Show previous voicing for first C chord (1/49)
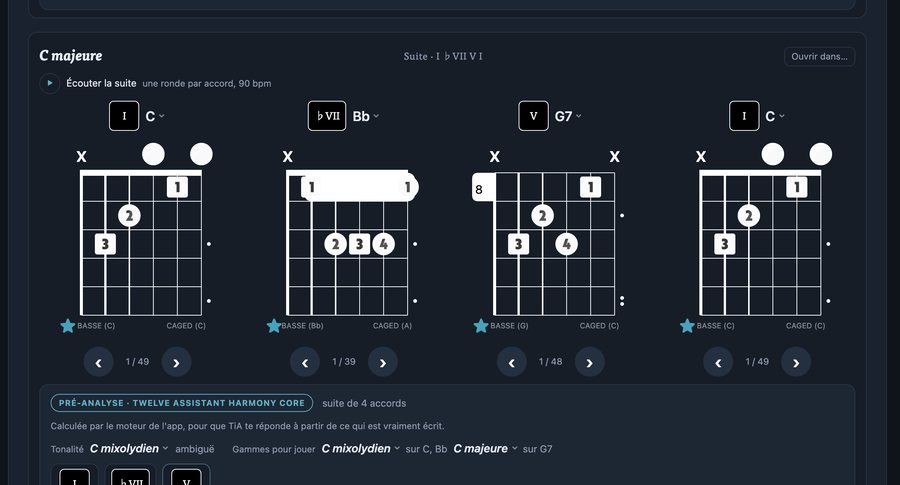 [98, 362]
